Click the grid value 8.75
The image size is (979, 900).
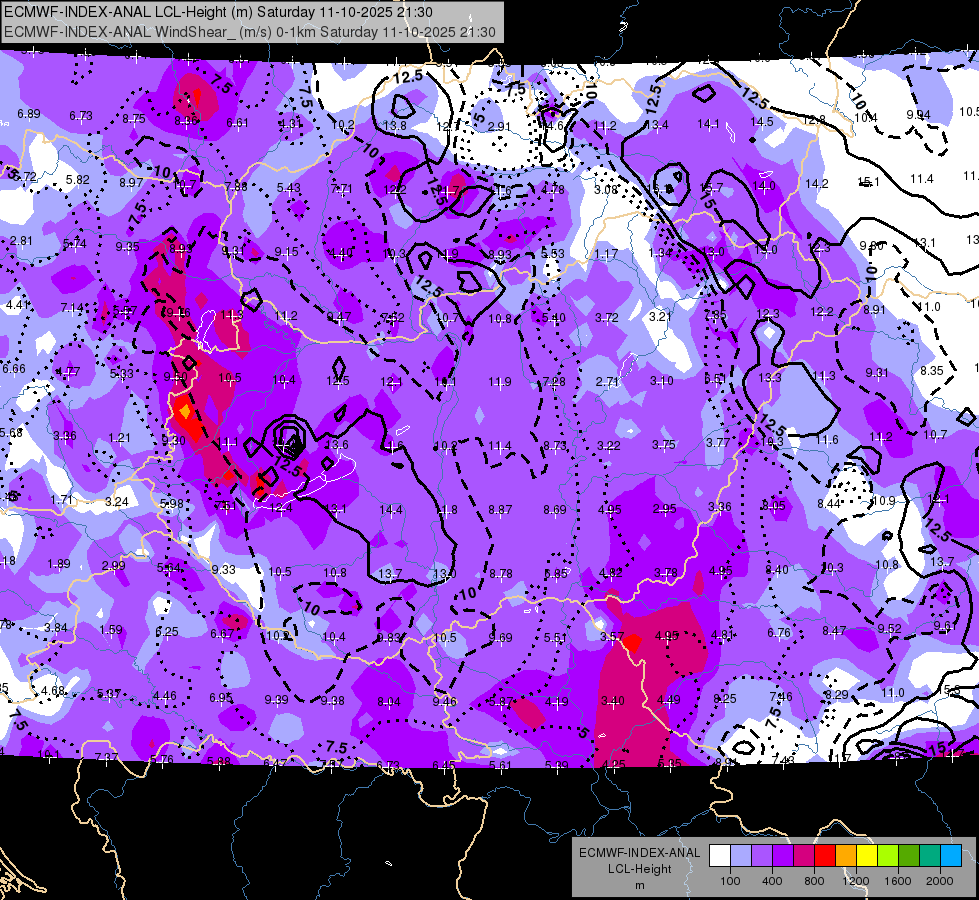coord(134,118)
